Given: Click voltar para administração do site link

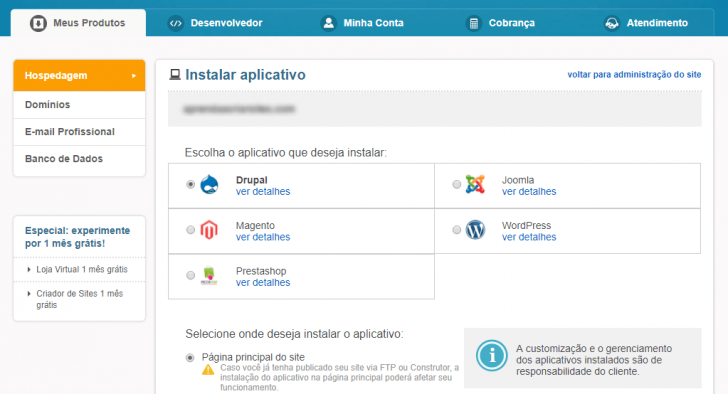Looking at the screenshot, I should (634, 74).
